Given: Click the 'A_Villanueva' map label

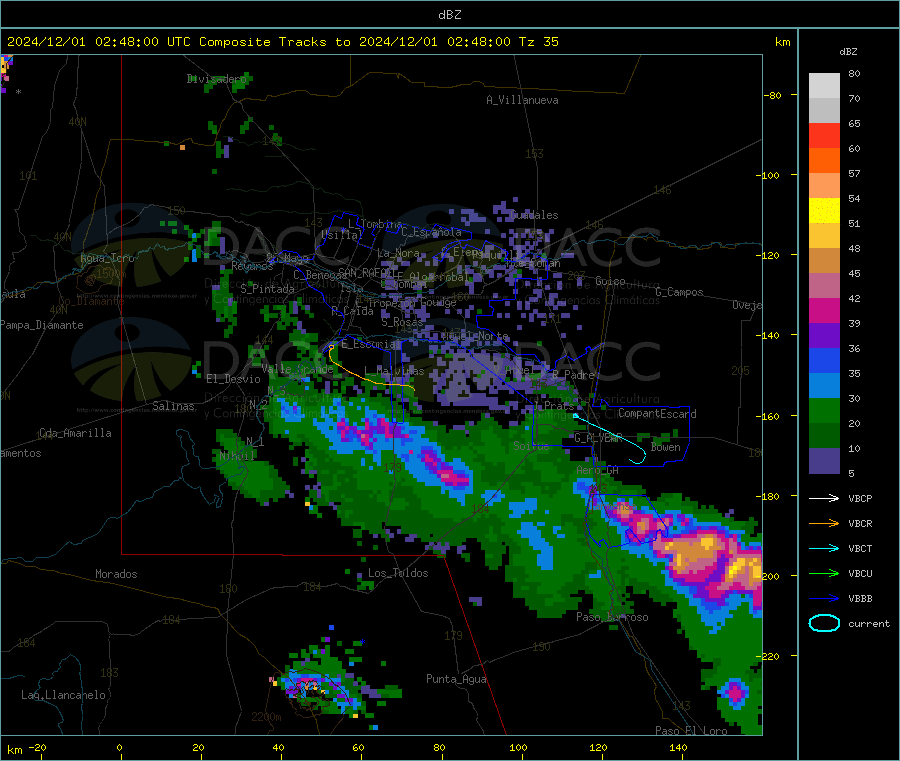Looking at the screenshot, I should 522,100.
